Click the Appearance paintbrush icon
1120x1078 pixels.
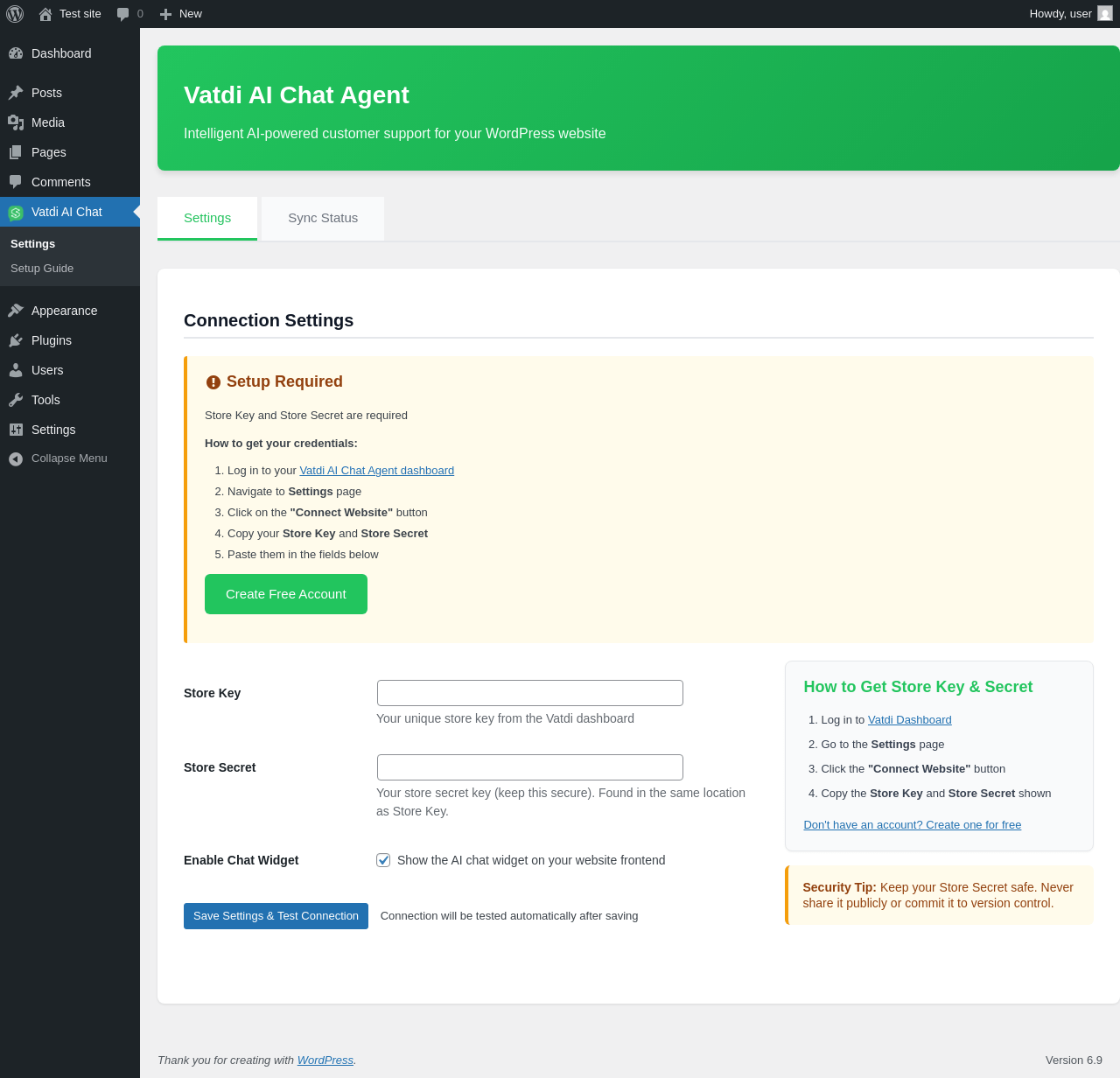click(16, 311)
